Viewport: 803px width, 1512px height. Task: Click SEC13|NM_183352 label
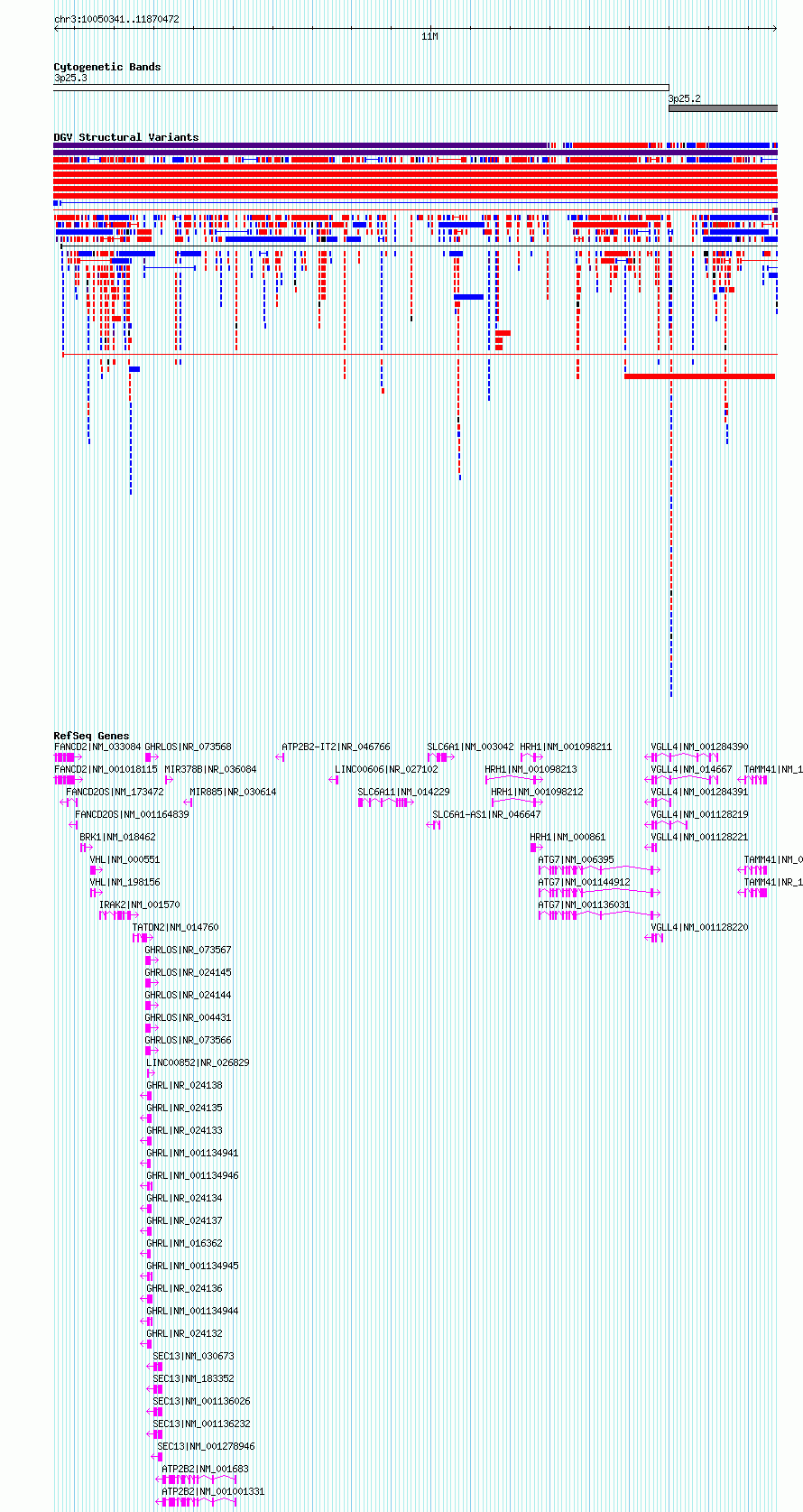[x=194, y=1378]
